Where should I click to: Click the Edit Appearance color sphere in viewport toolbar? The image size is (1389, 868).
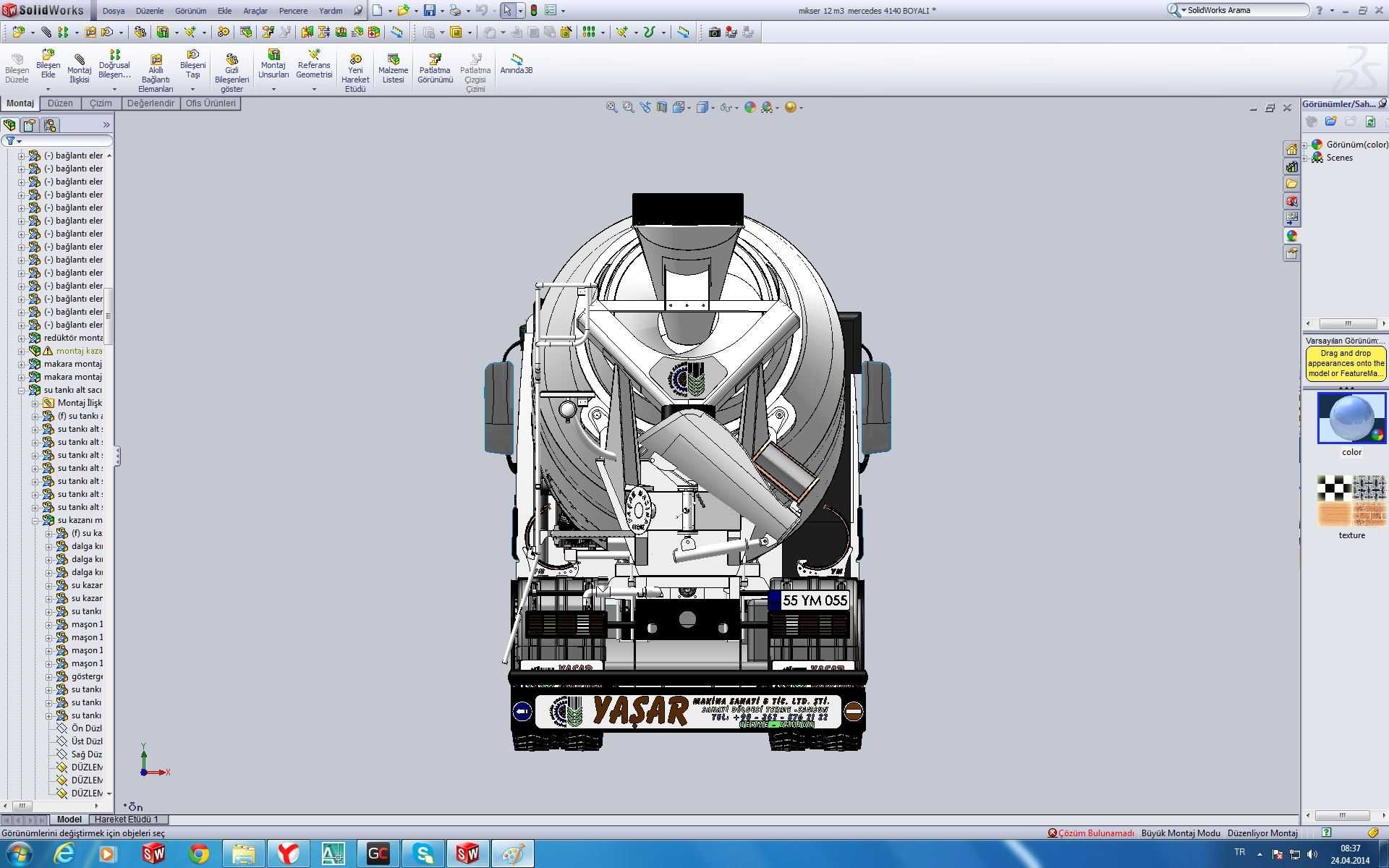point(749,107)
